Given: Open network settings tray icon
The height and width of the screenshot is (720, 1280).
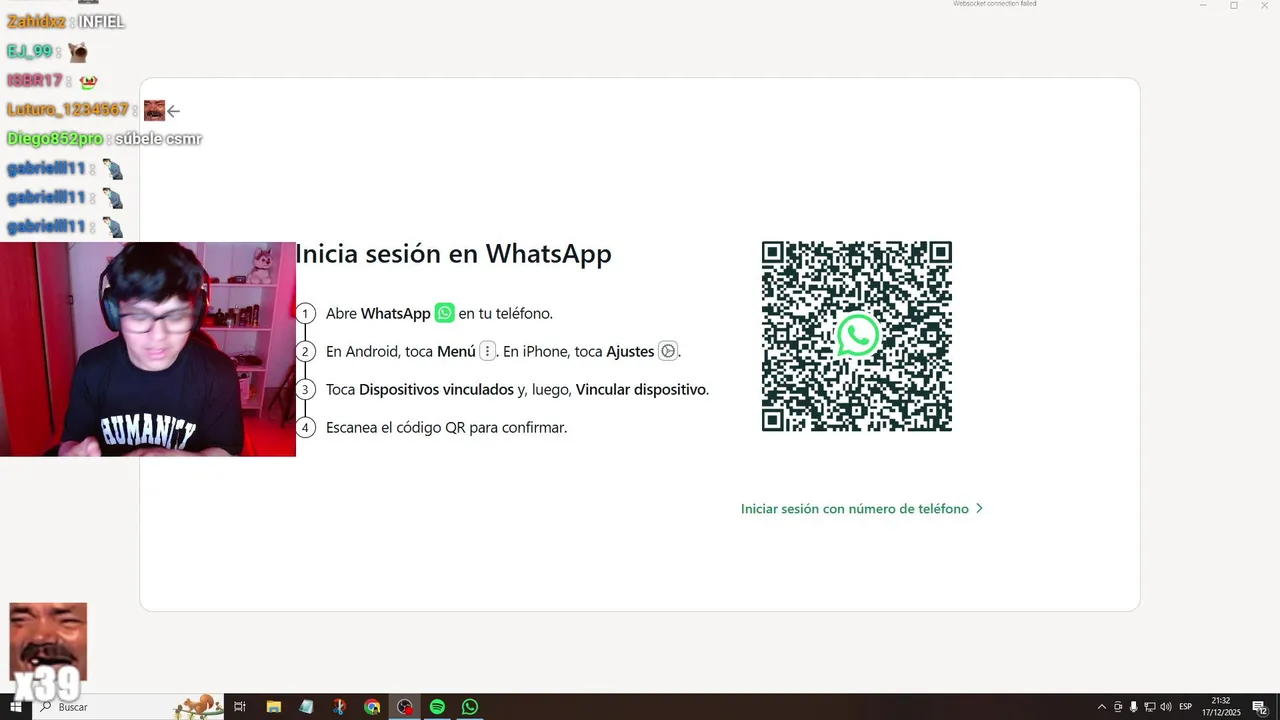Looking at the screenshot, I should (x=1150, y=707).
